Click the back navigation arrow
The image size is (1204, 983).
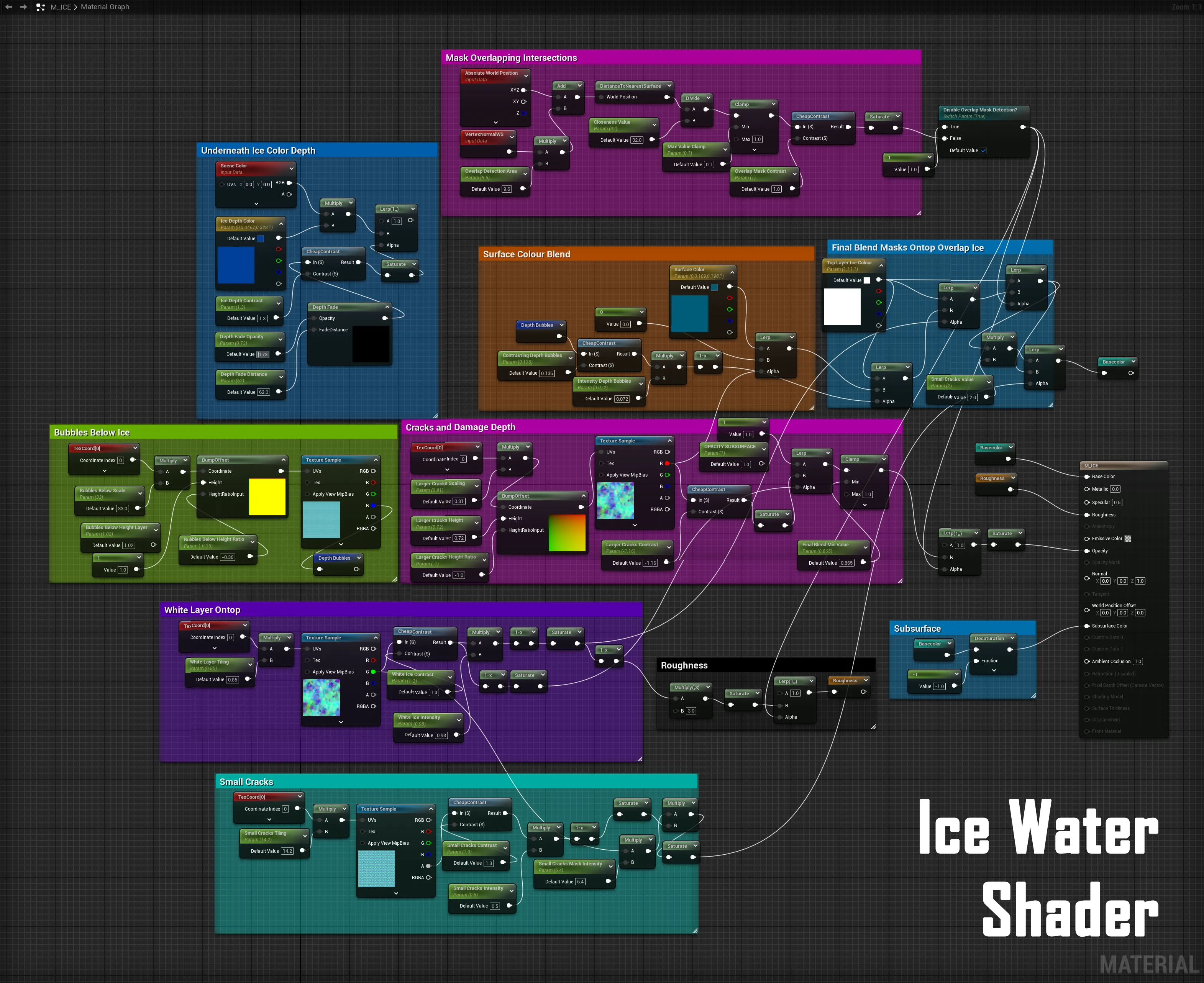8,7
